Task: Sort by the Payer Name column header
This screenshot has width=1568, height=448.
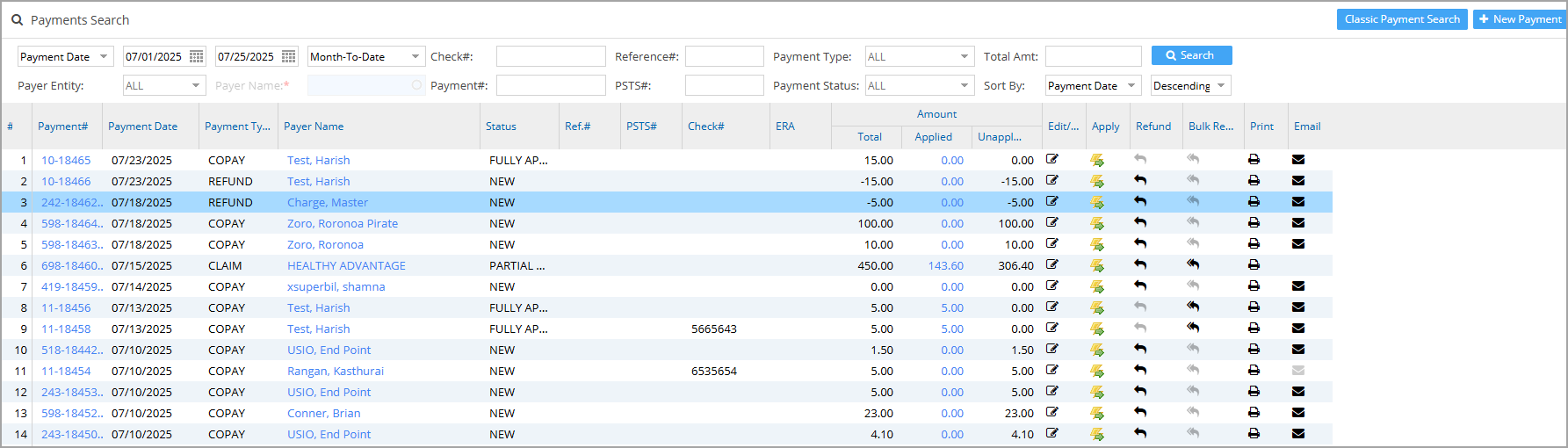Action: coord(314,126)
